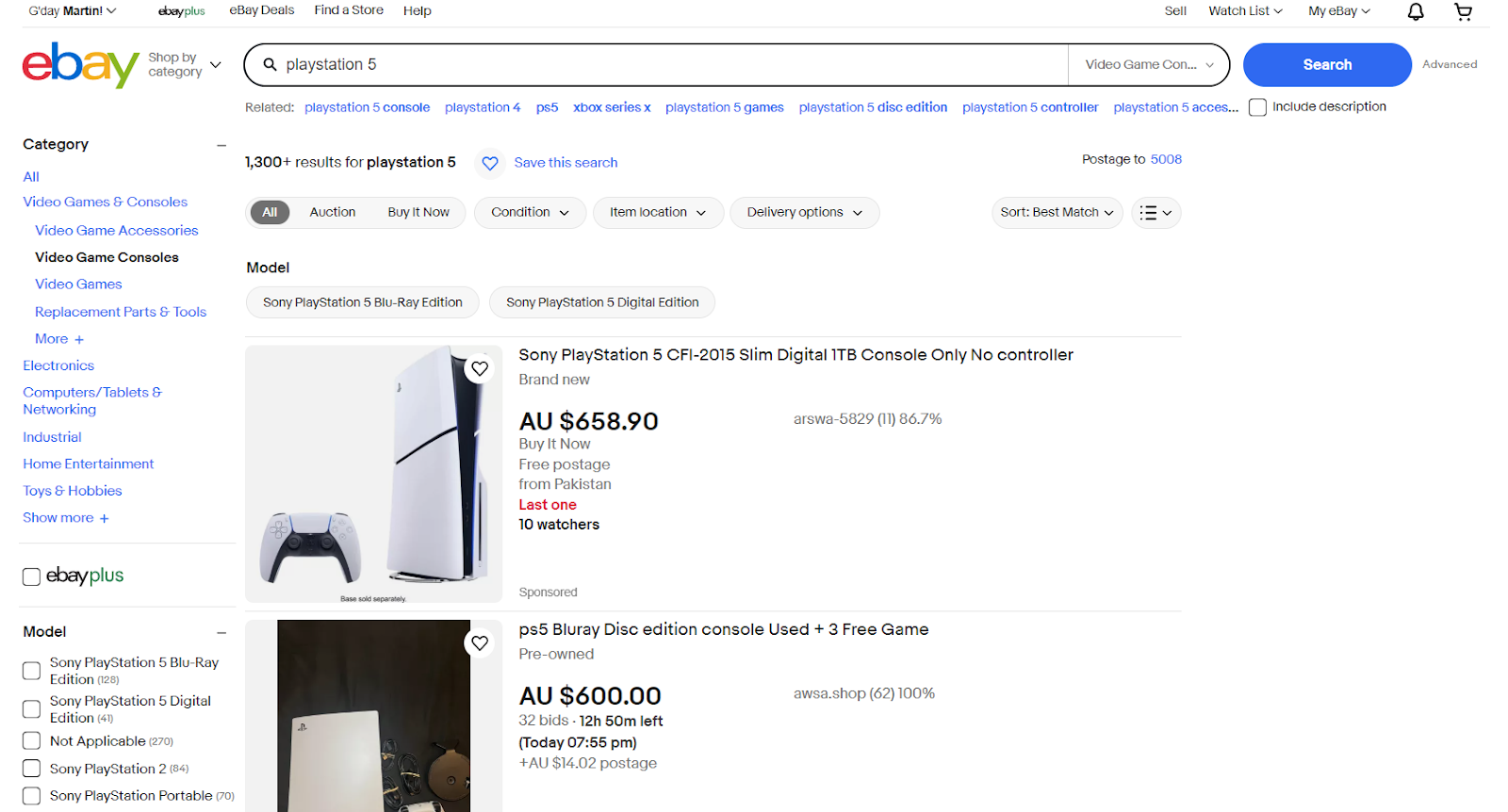Click the blue Search button
This screenshot has height=812, width=1508.
(1327, 65)
